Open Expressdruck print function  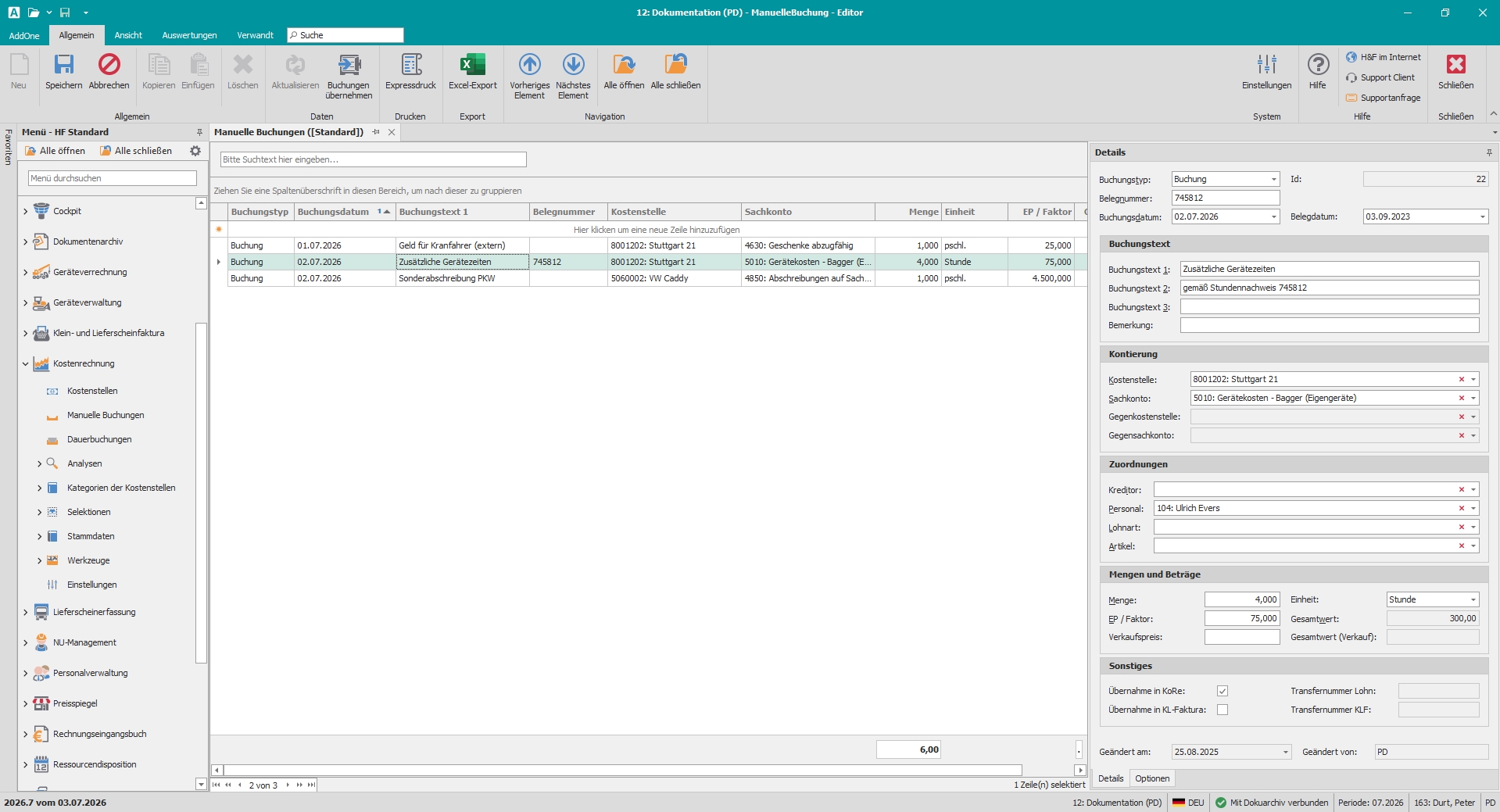410,70
